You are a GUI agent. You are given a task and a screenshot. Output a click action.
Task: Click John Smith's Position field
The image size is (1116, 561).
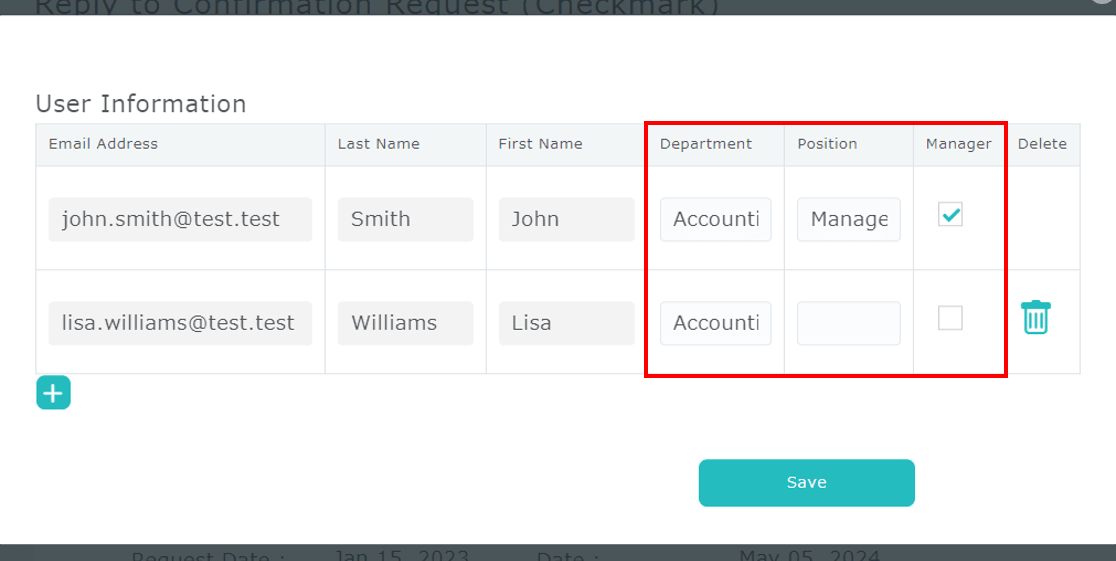pyautogui.click(x=848, y=219)
